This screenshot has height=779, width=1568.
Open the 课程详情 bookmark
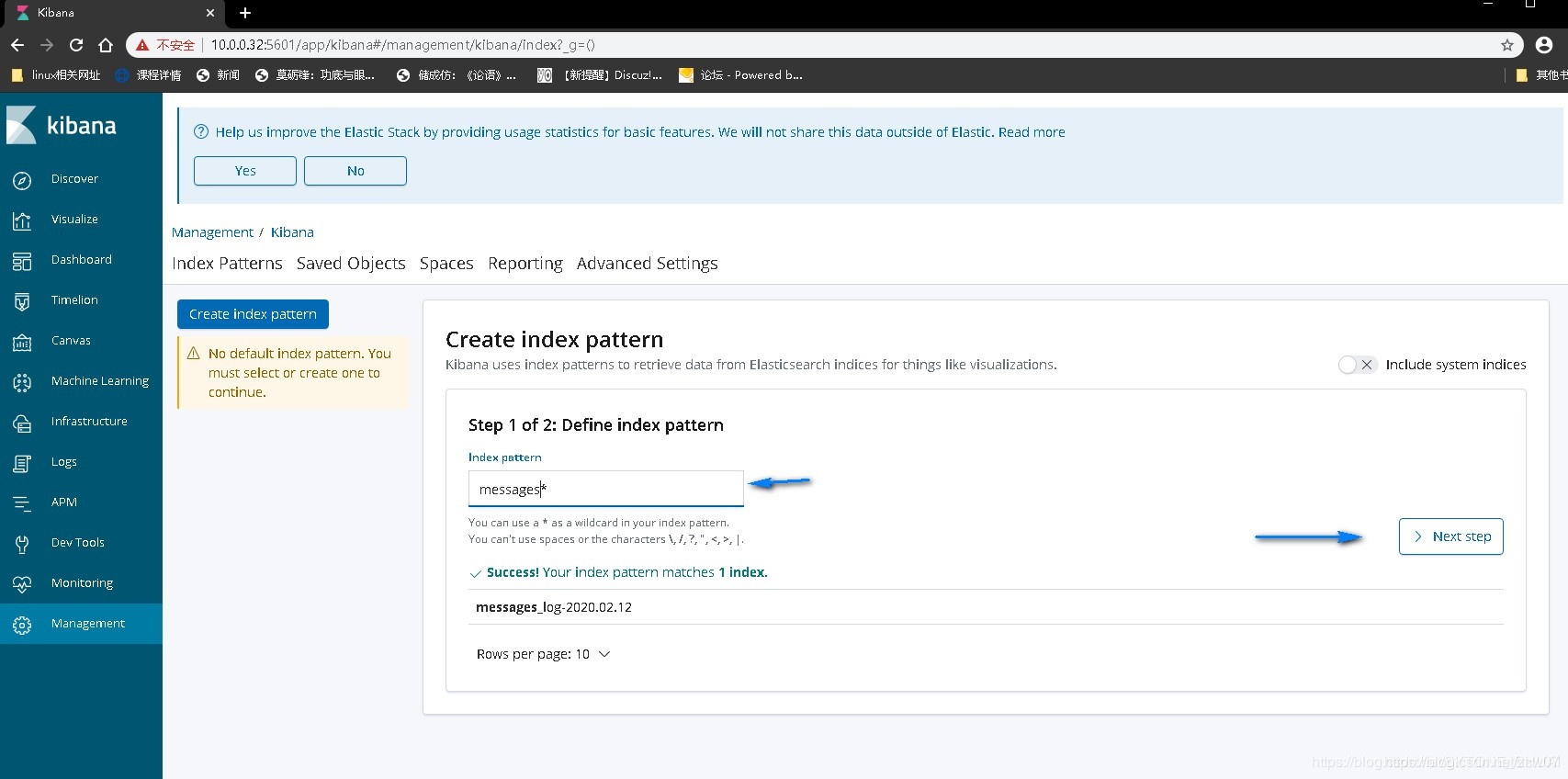[x=149, y=75]
